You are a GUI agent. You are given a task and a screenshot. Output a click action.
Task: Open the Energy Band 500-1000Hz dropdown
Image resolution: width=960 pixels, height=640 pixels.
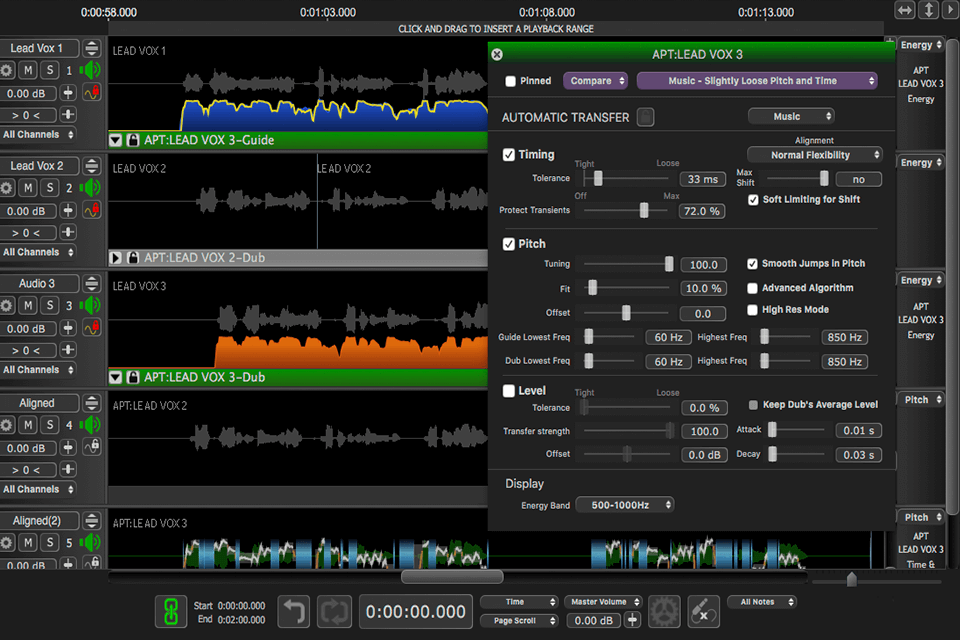coord(624,505)
